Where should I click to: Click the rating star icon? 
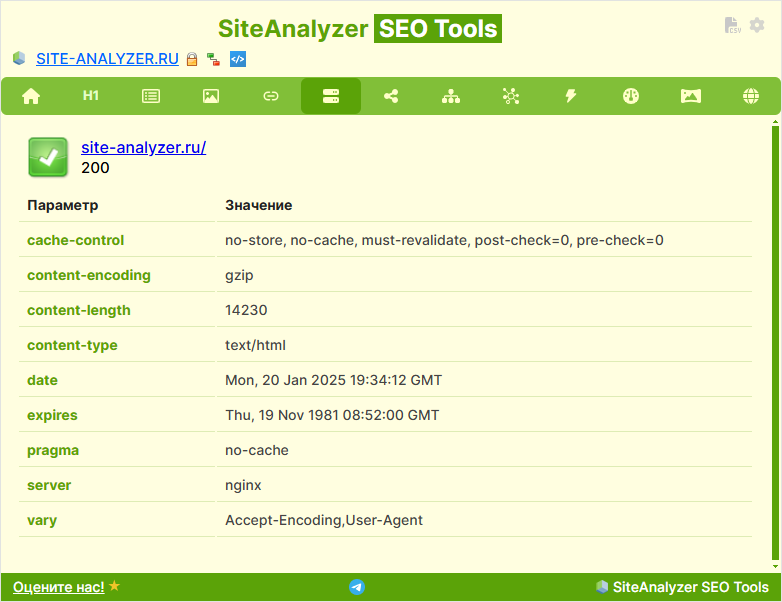tap(114, 586)
